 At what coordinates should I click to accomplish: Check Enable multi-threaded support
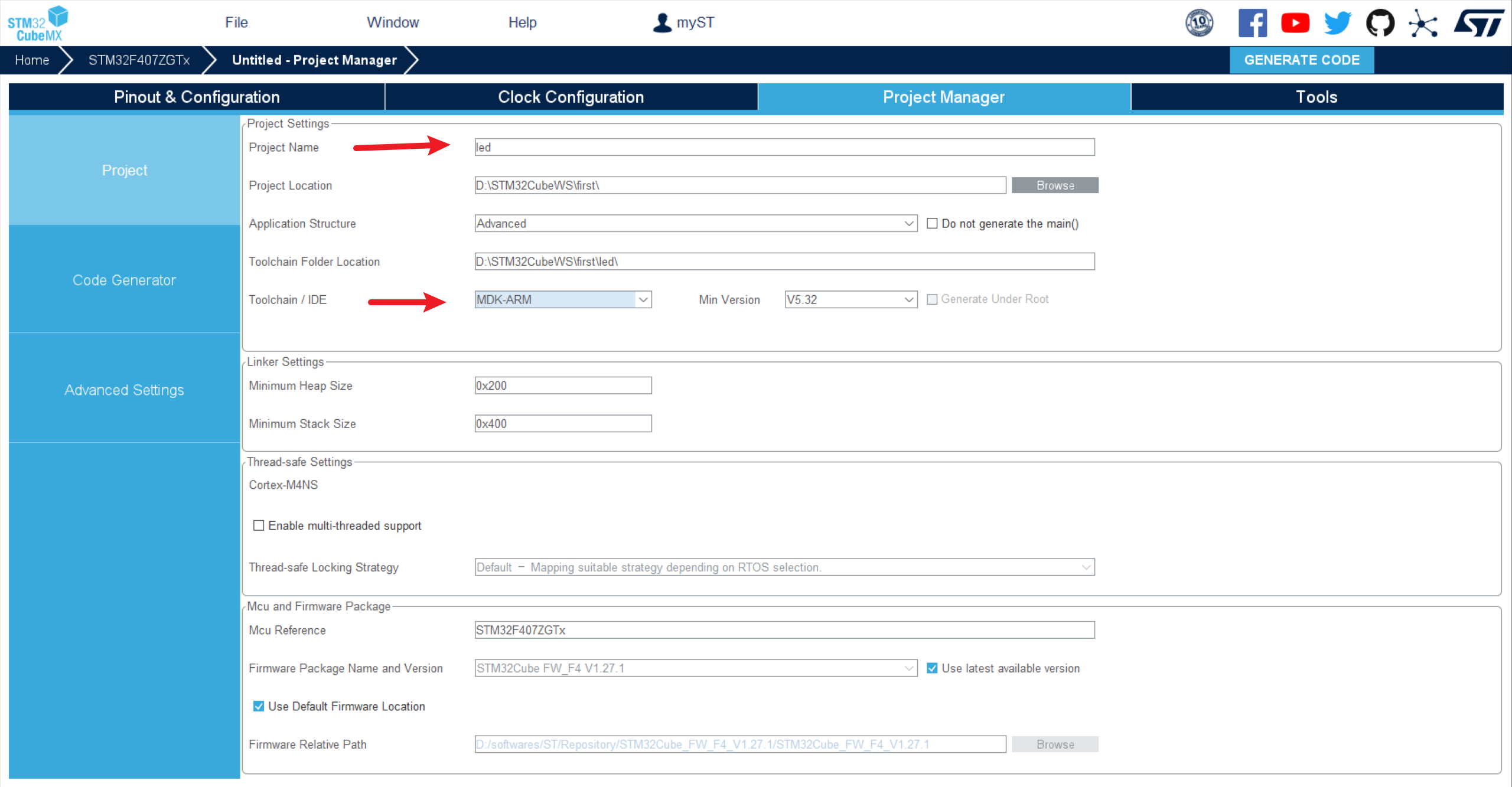259,525
